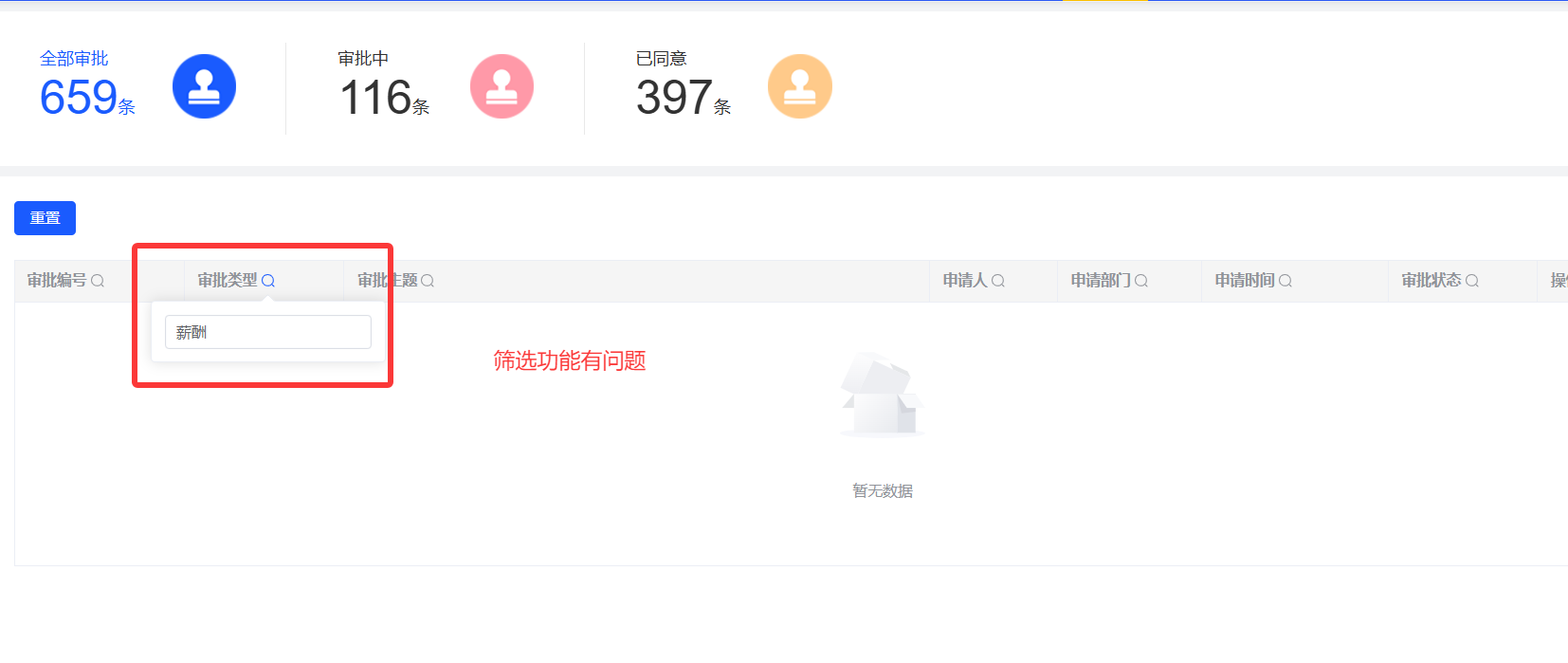Open search filter on 申请部门 column
Screen dimensions: 1568x663
[1141, 281]
